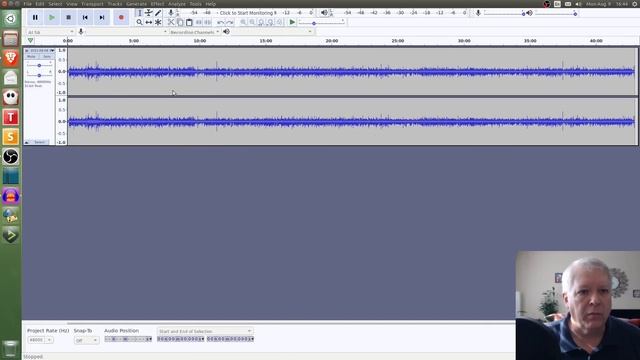Click 'Click to Start Monitoring' meter
This screenshot has height=360, width=640.
(x=247, y=13)
